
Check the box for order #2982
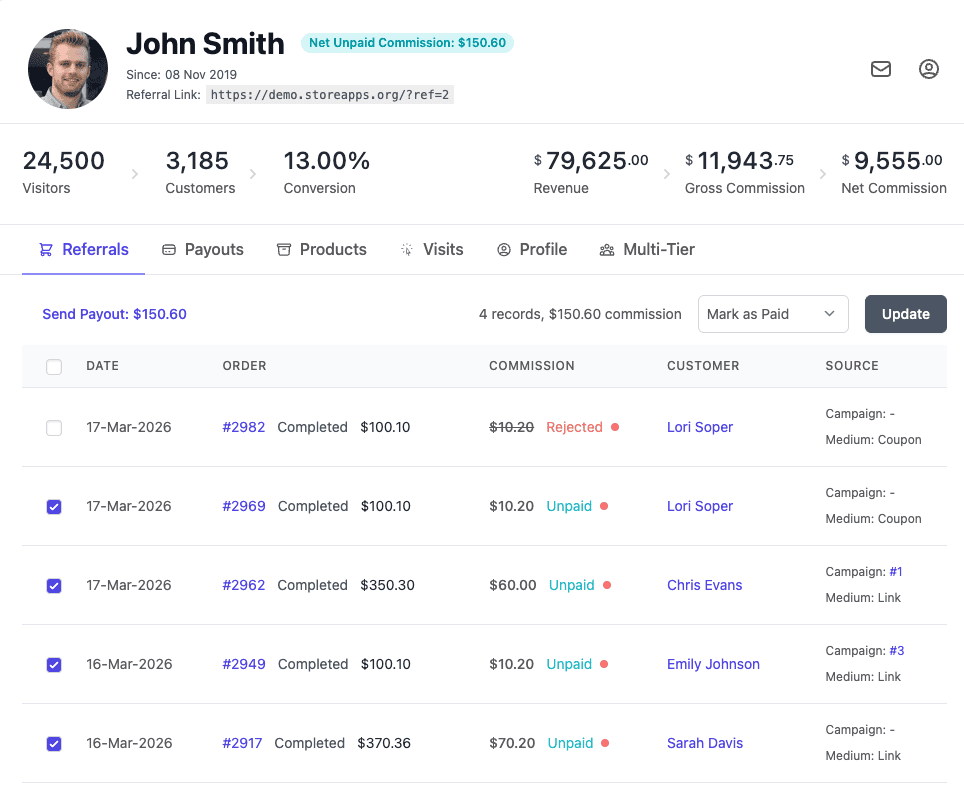click(x=54, y=427)
